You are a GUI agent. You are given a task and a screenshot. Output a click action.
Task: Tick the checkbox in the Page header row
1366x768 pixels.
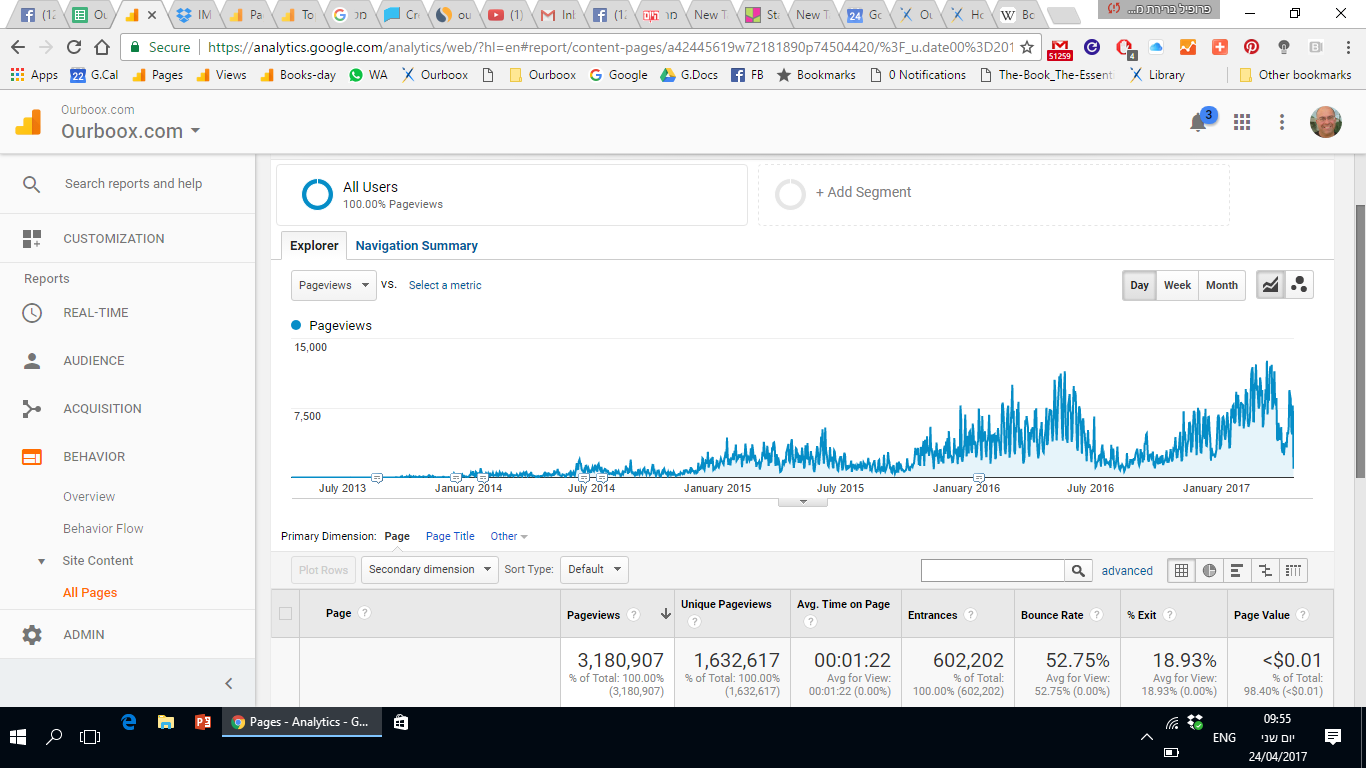coord(286,614)
